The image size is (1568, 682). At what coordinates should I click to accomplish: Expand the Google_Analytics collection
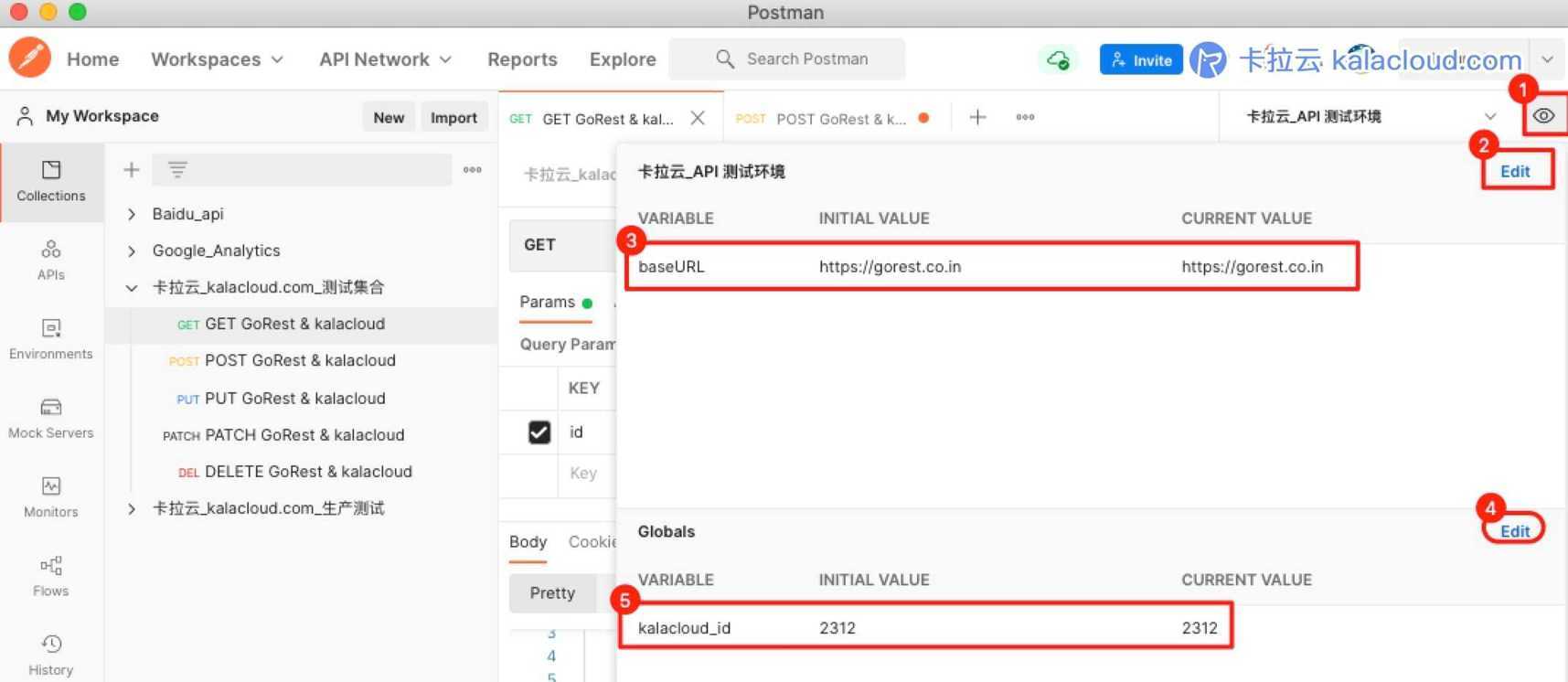pos(132,250)
